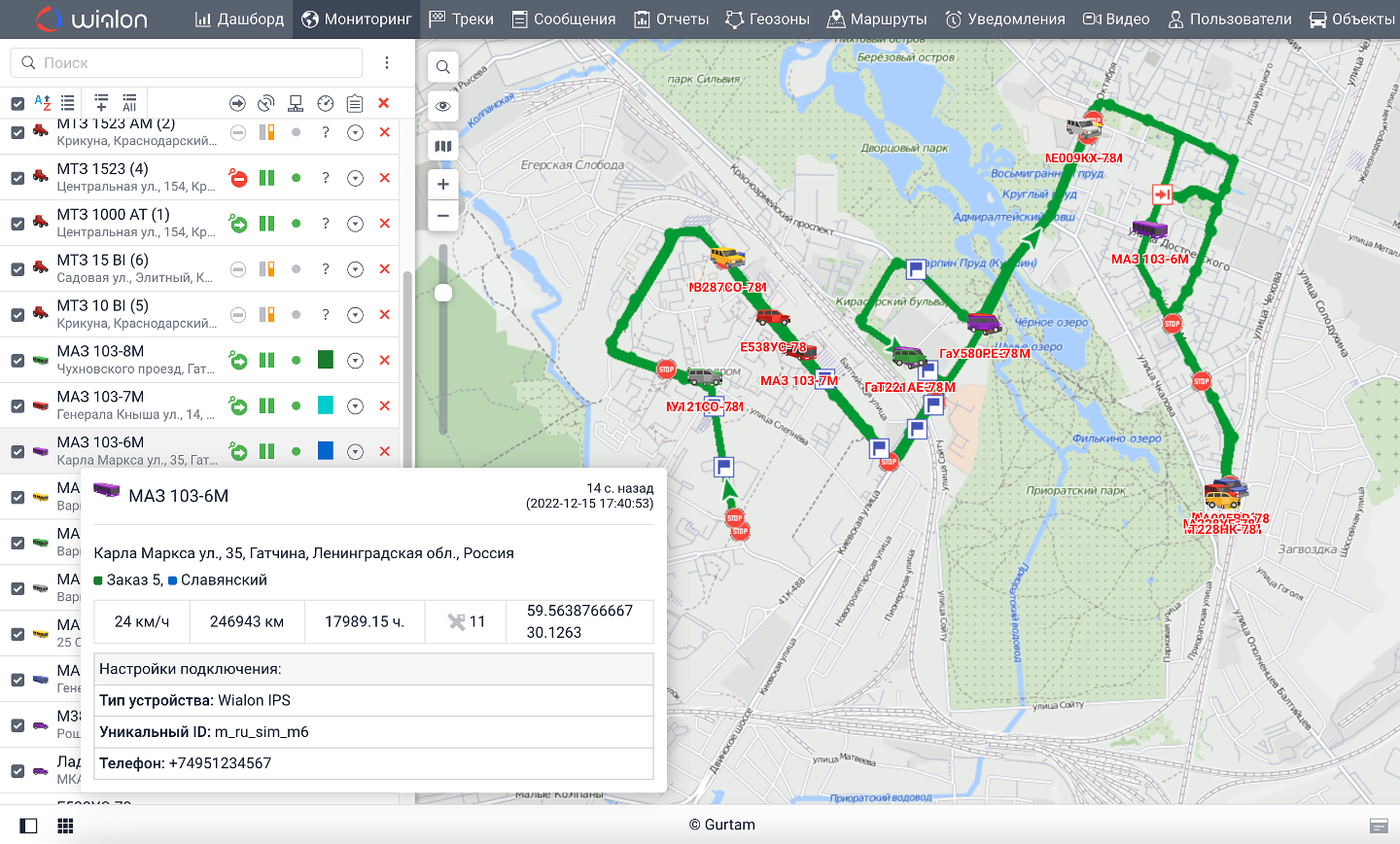Switch the unit list view mode icon
The image size is (1400, 844).
pos(67,102)
